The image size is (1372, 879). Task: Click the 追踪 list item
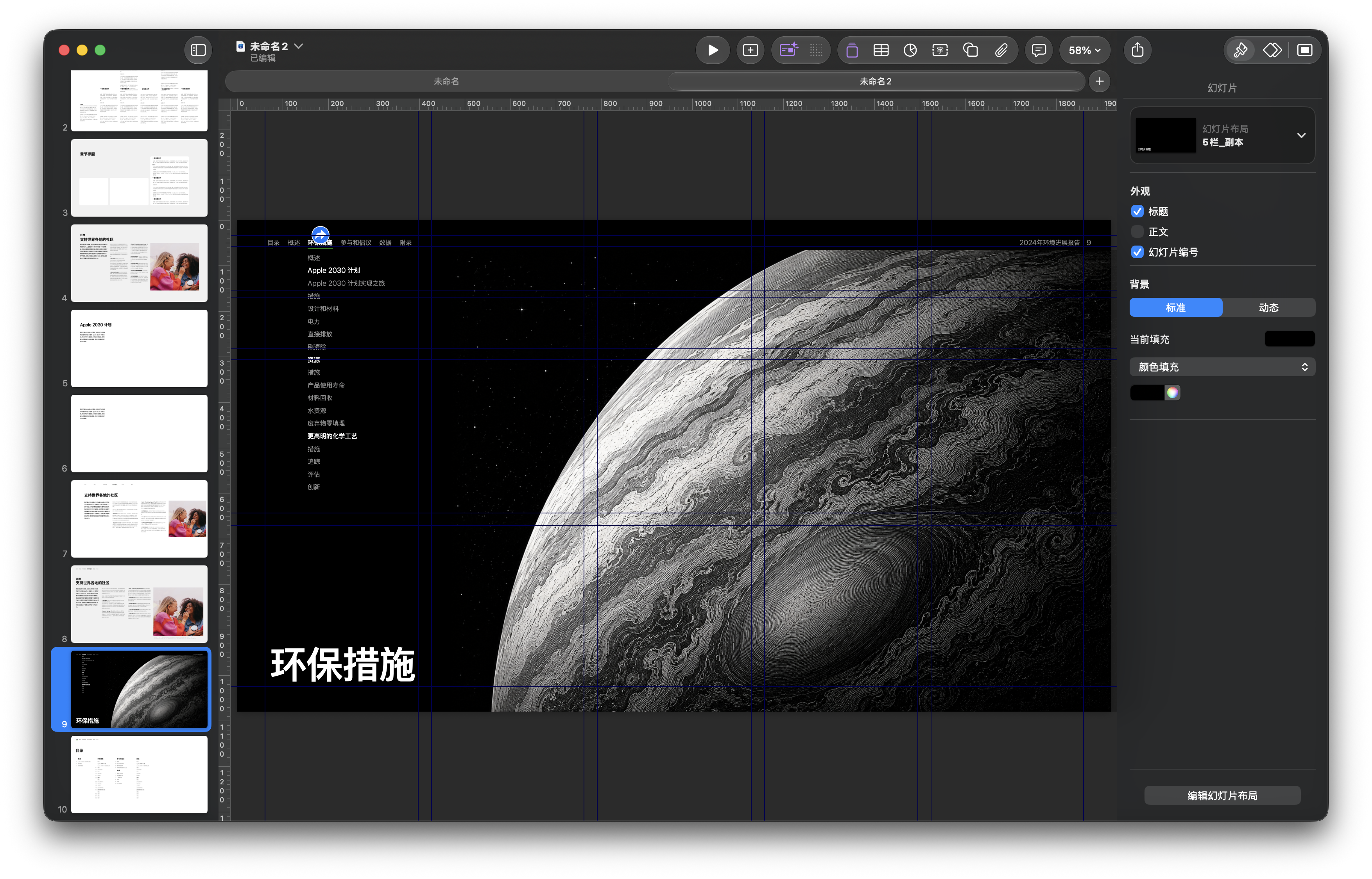tap(314, 462)
